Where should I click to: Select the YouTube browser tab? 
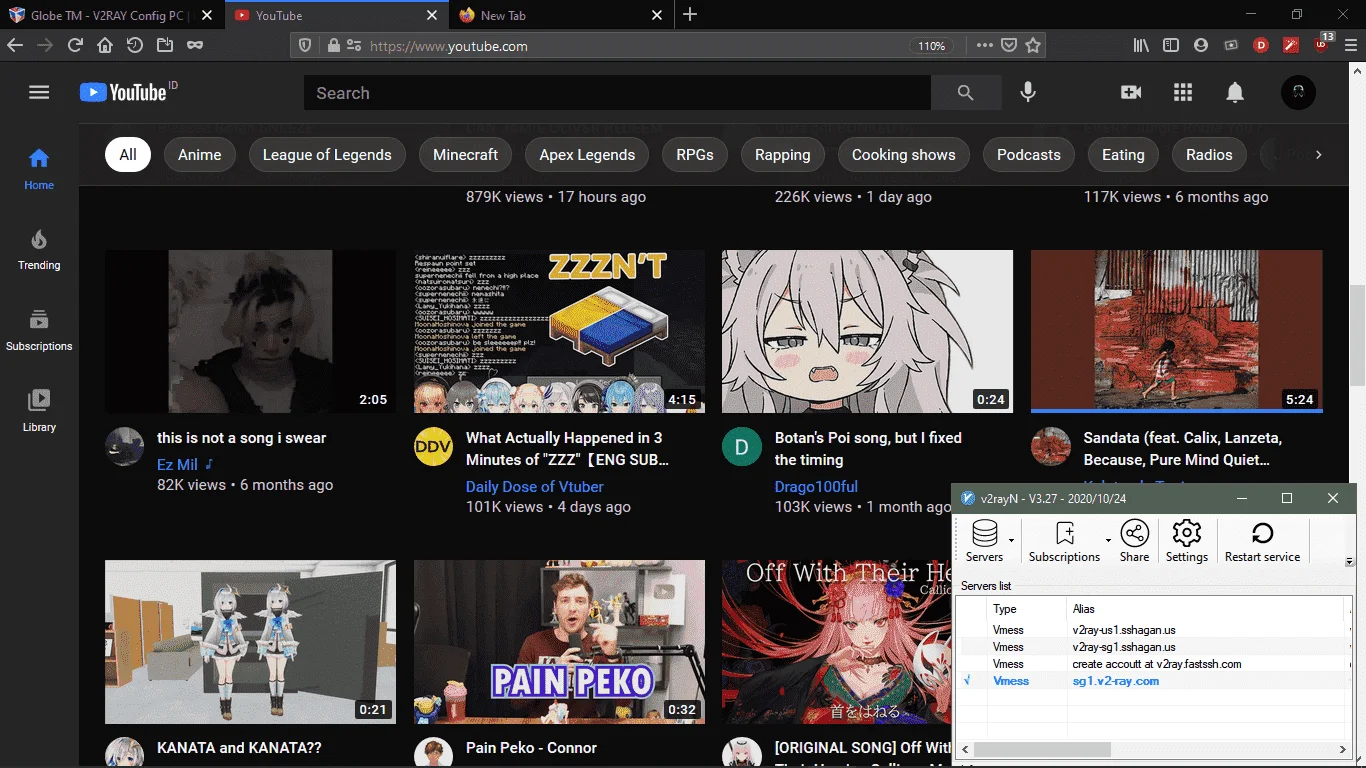[335, 15]
